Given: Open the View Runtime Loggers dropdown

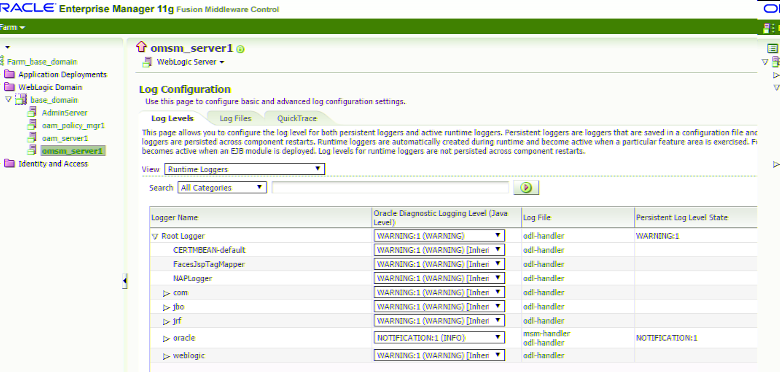Looking at the screenshot, I should 244,169.
